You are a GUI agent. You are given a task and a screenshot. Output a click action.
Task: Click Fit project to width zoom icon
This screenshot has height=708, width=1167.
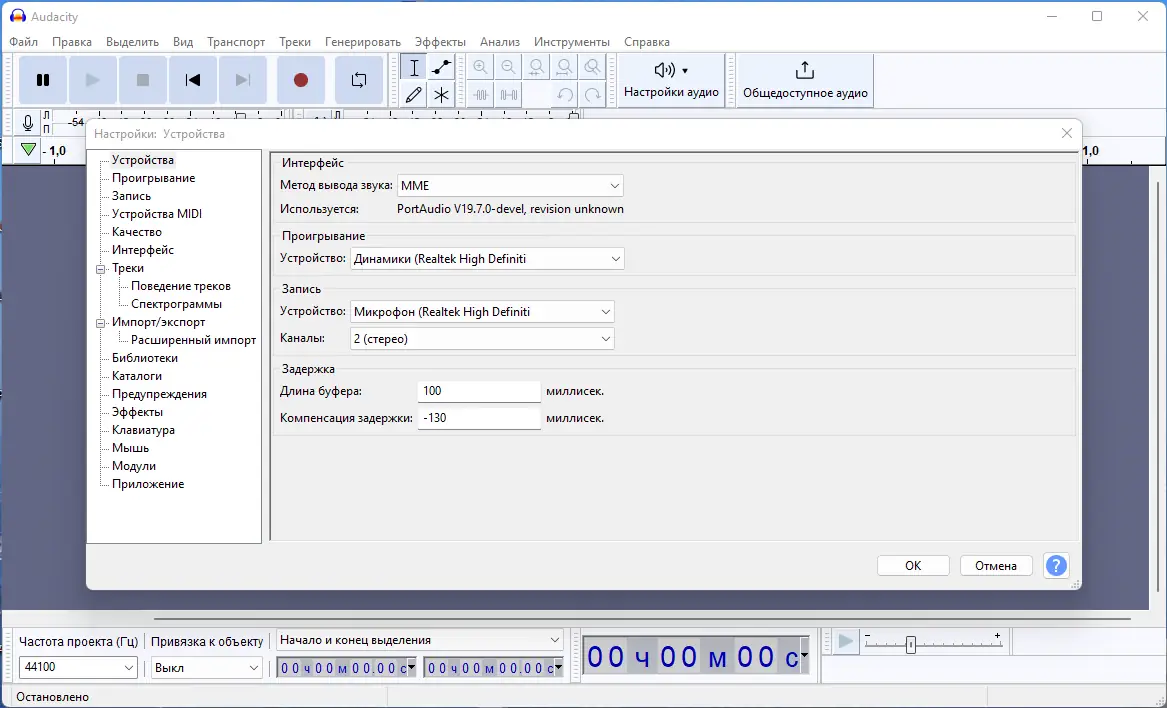click(x=564, y=68)
